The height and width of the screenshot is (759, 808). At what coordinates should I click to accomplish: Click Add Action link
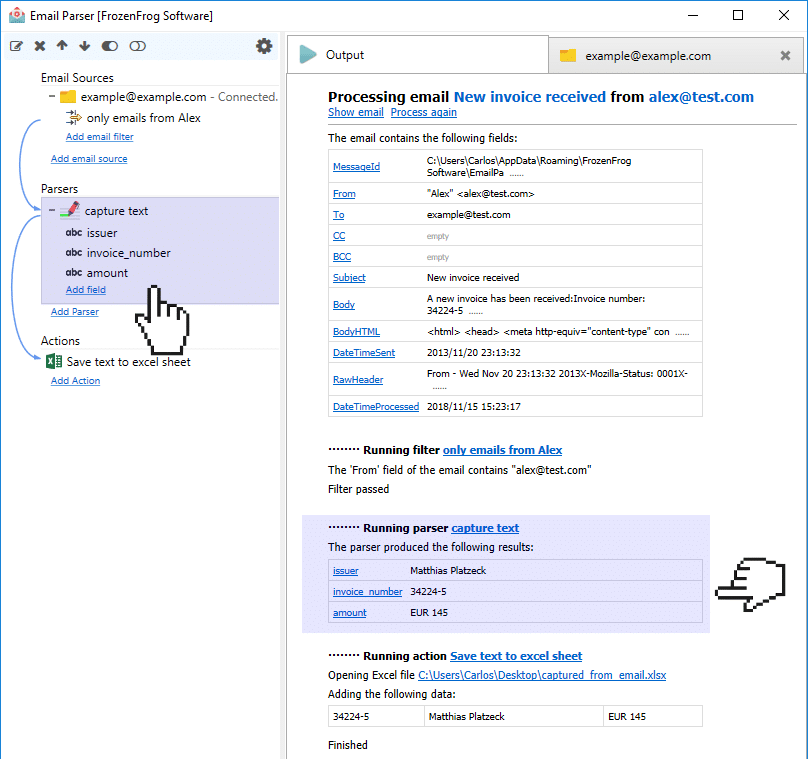point(75,381)
